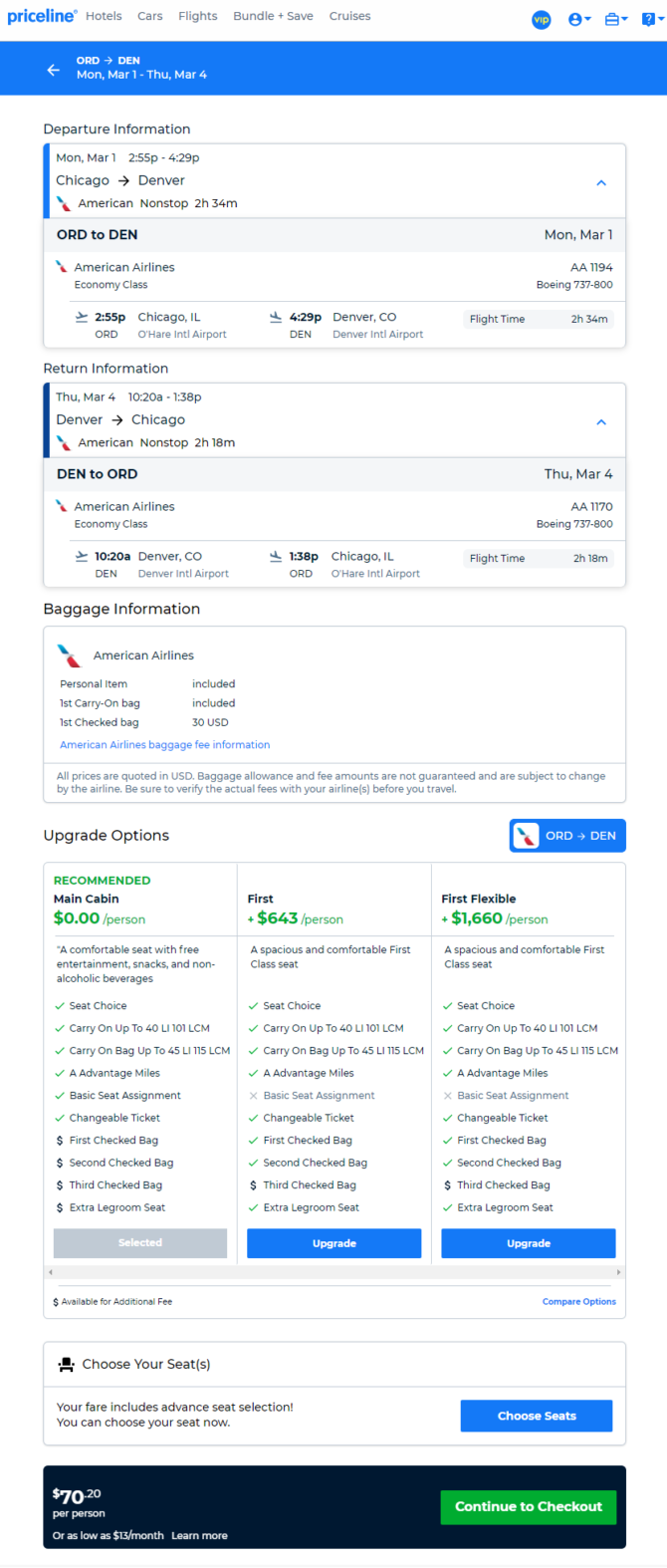Click O'Hare Intl Airport under 2:55p departure
This screenshot has width=667, height=1568.
click(x=182, y=335)
